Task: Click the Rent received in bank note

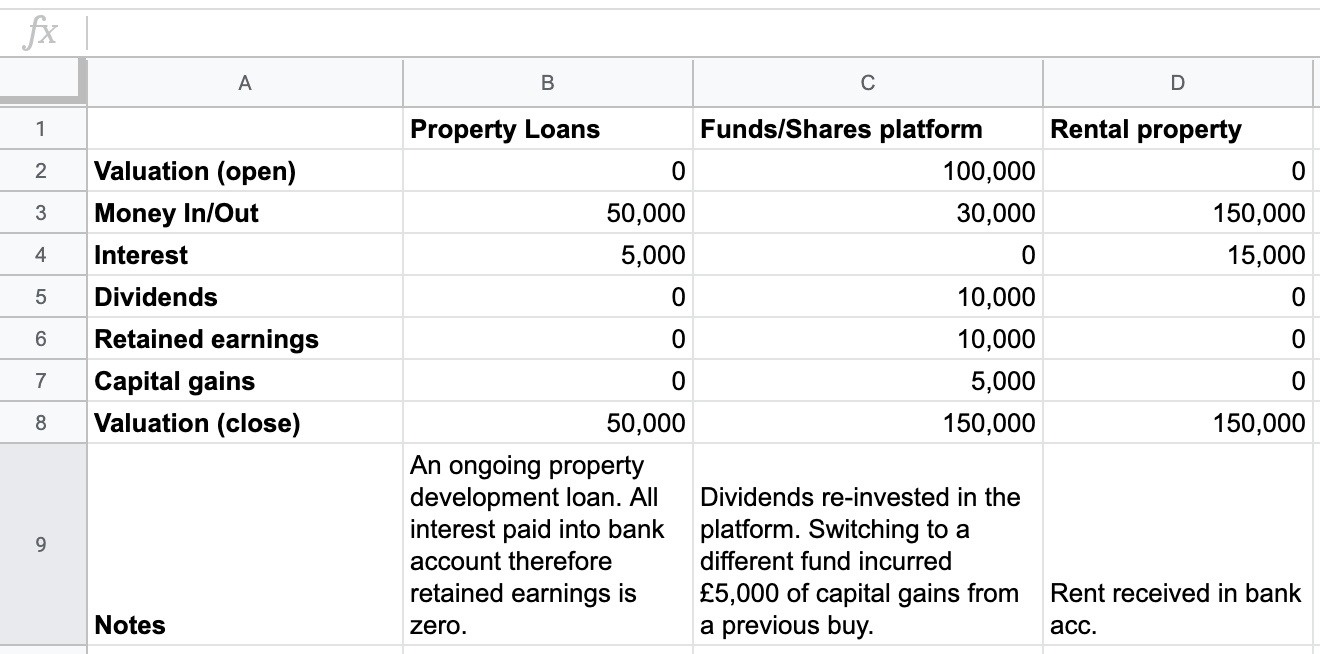Action: point(1177,608)
